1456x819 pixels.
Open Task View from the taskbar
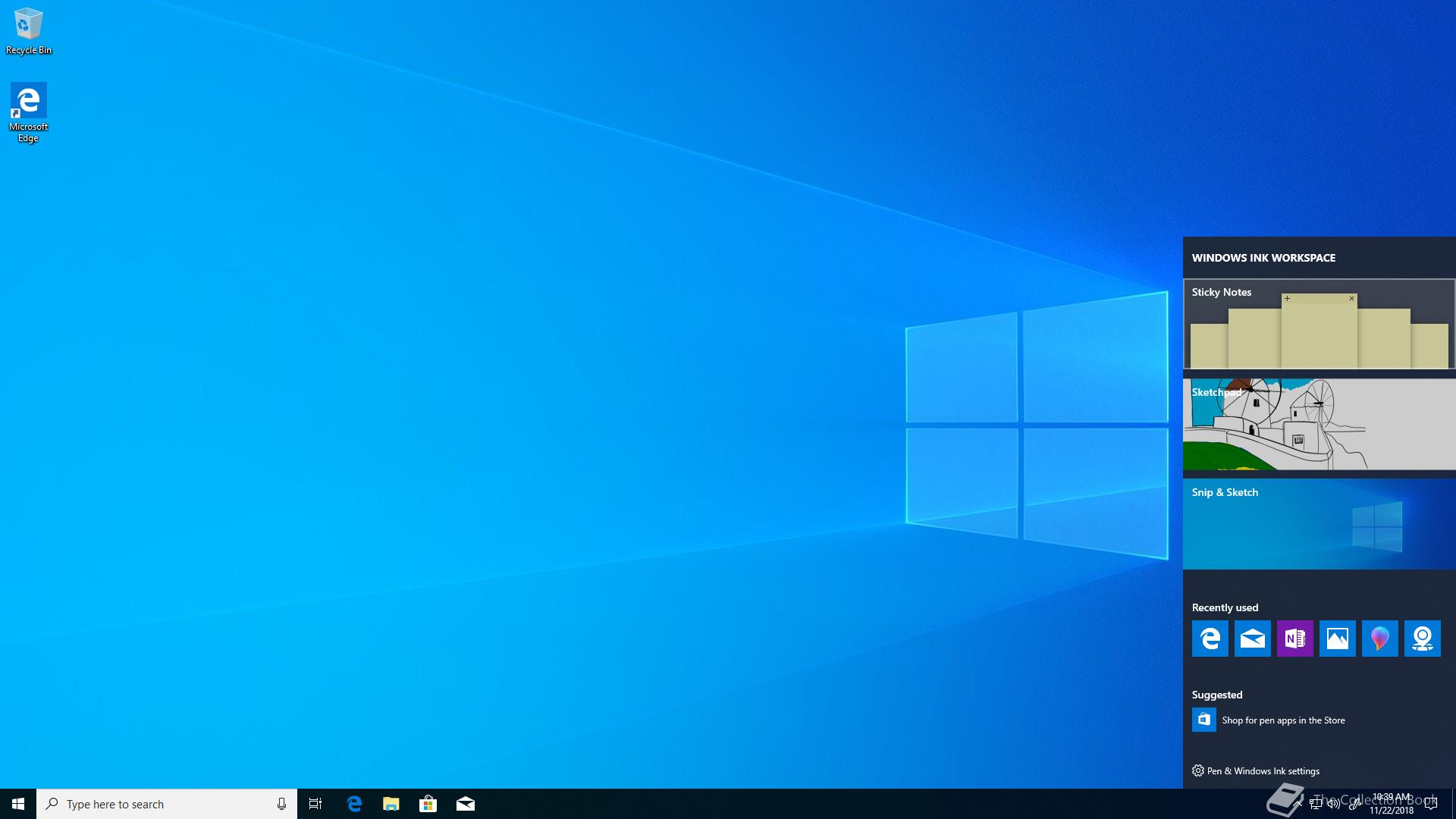[x=315, y=804]
